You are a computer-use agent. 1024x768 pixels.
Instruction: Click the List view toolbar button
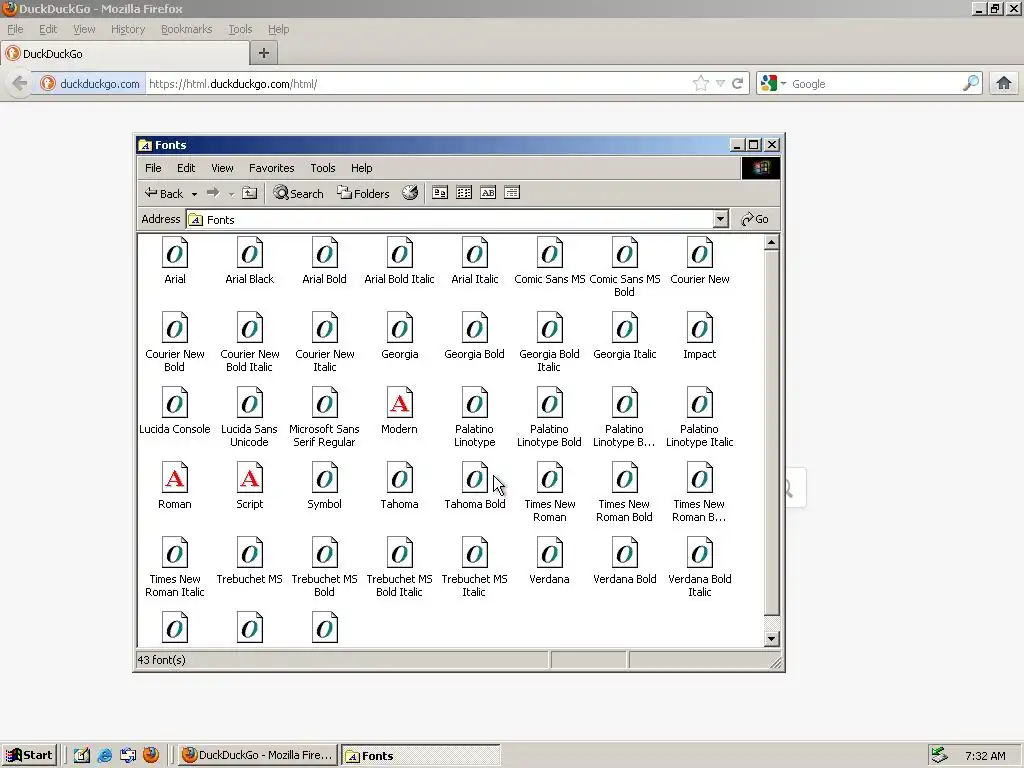point(464,193)
